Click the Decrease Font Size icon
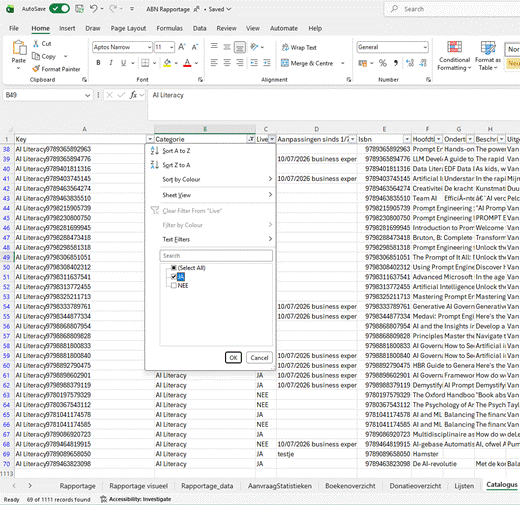The height and width of the screenshot is (505, 520). click(x=195, y=47)
